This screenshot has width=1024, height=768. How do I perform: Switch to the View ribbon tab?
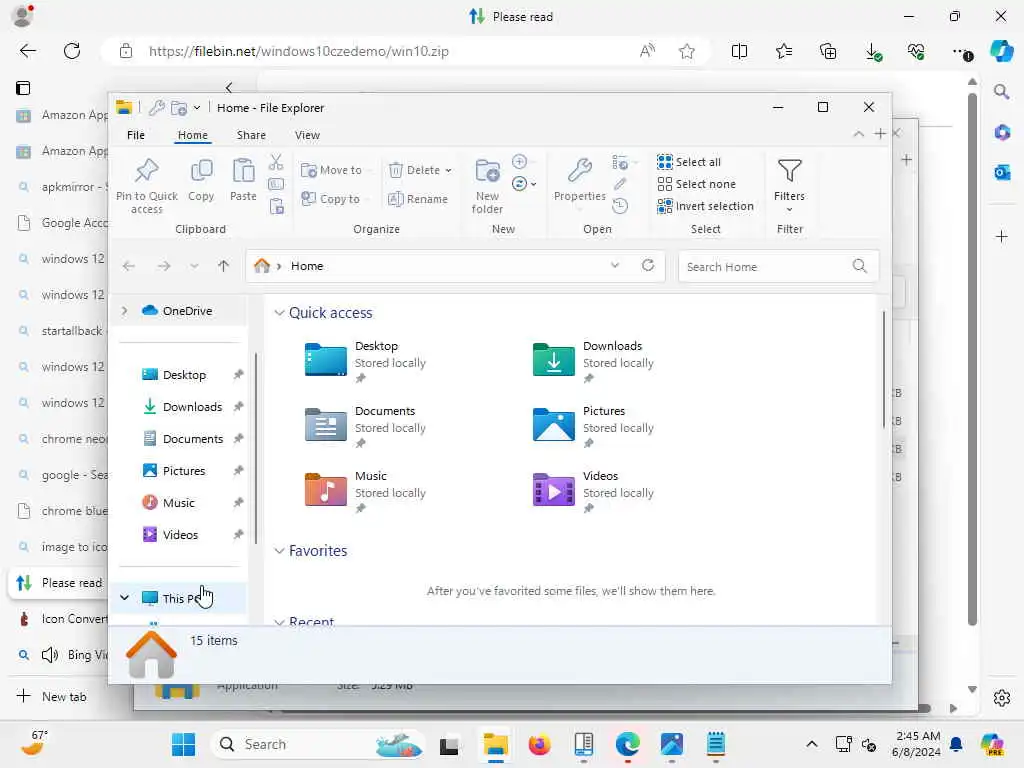(x=307, y=135)
